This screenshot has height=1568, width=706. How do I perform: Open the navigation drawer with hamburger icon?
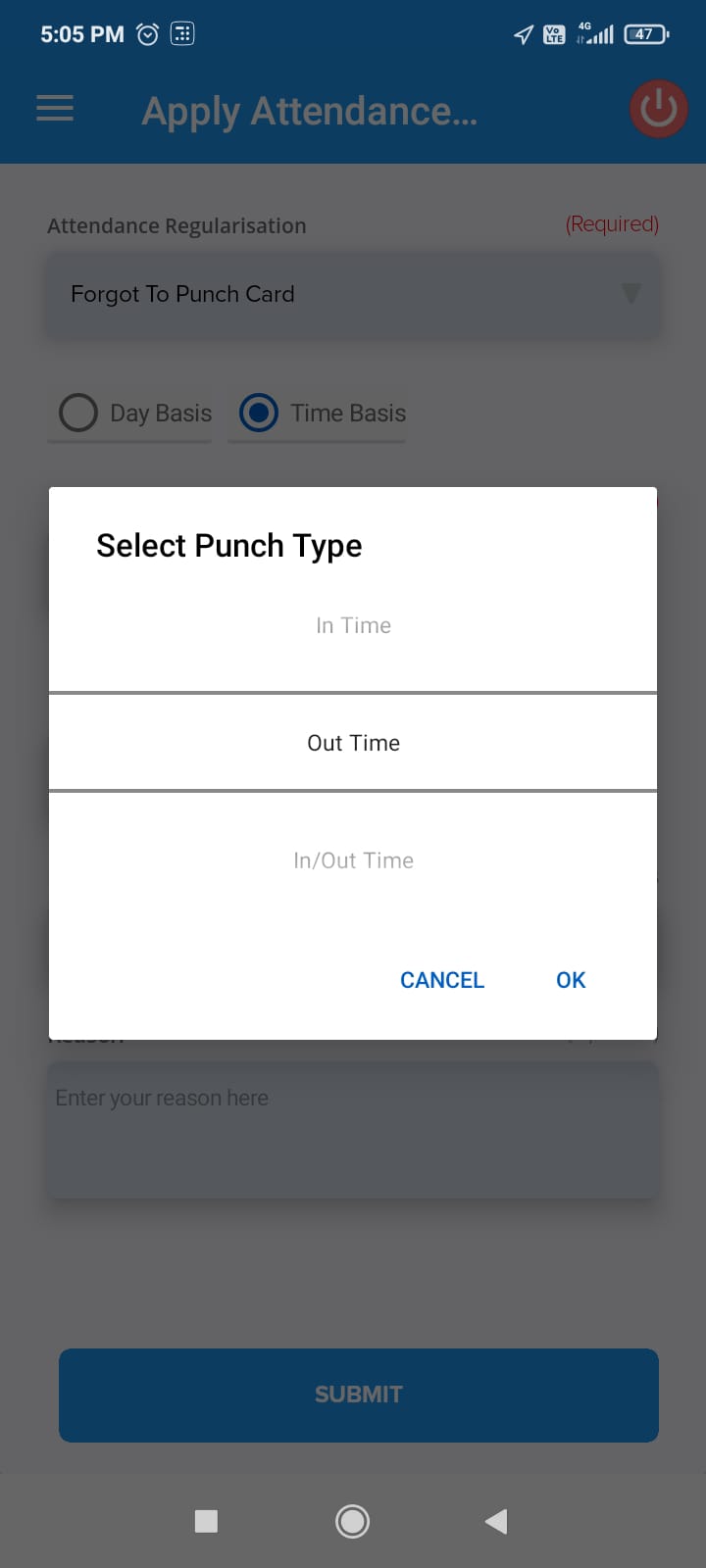pyautogui.click(x=54, y=109)
